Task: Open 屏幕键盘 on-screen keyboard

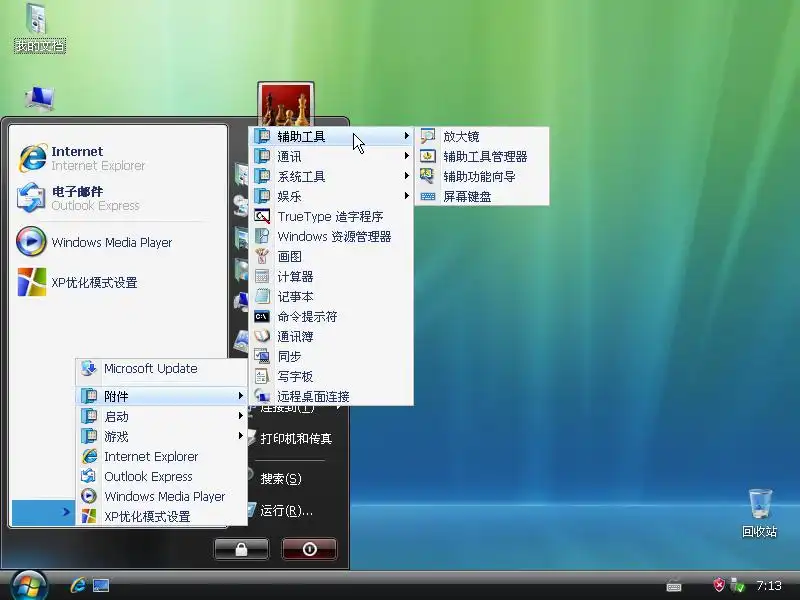Action: point(482,196)
